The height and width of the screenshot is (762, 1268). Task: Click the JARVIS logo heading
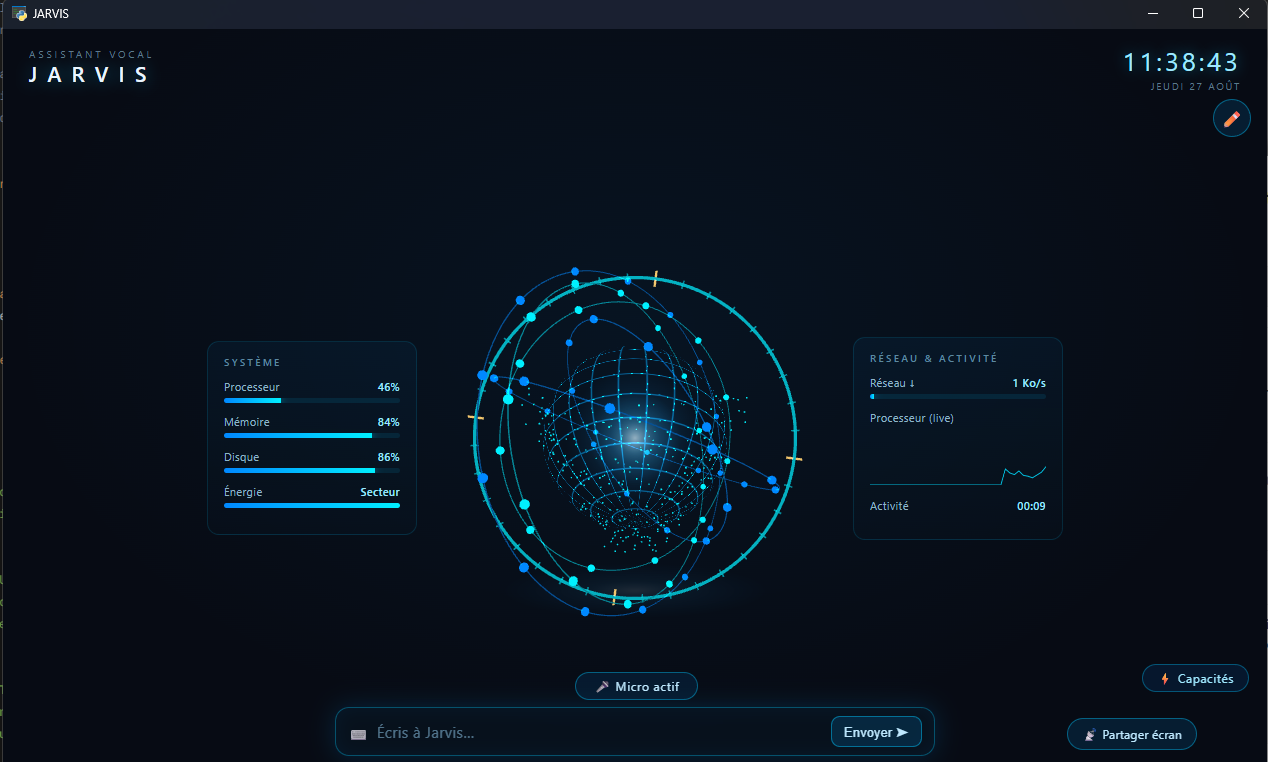pos(89,75)
